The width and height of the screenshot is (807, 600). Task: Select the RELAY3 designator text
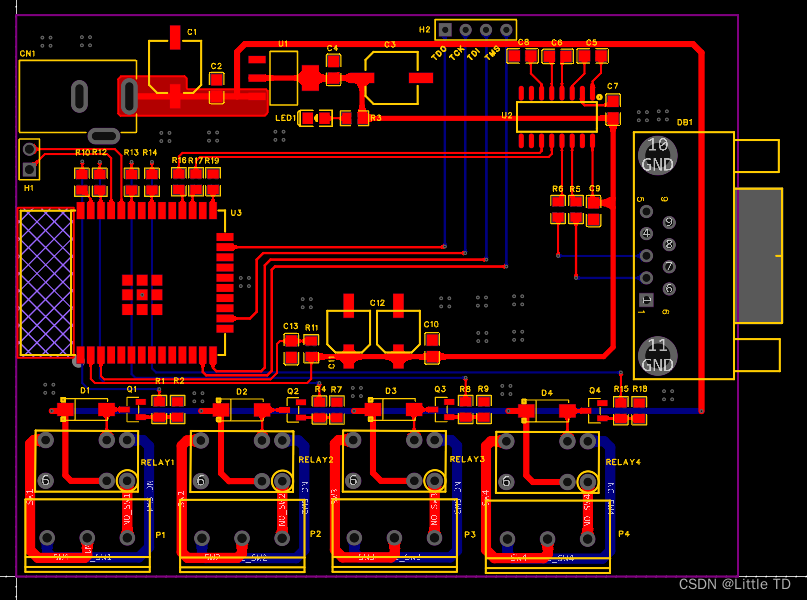pos(467,459)
